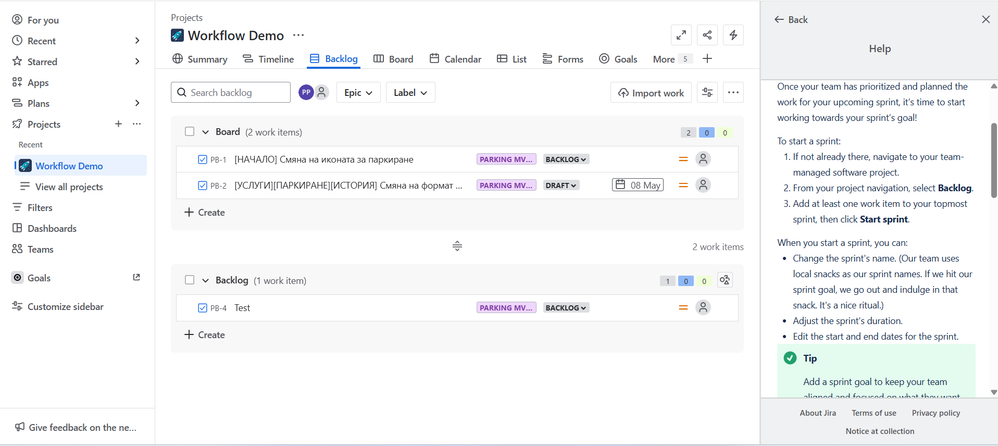Open the Terms of use link
998x446 pixels.
pos(874,413)
